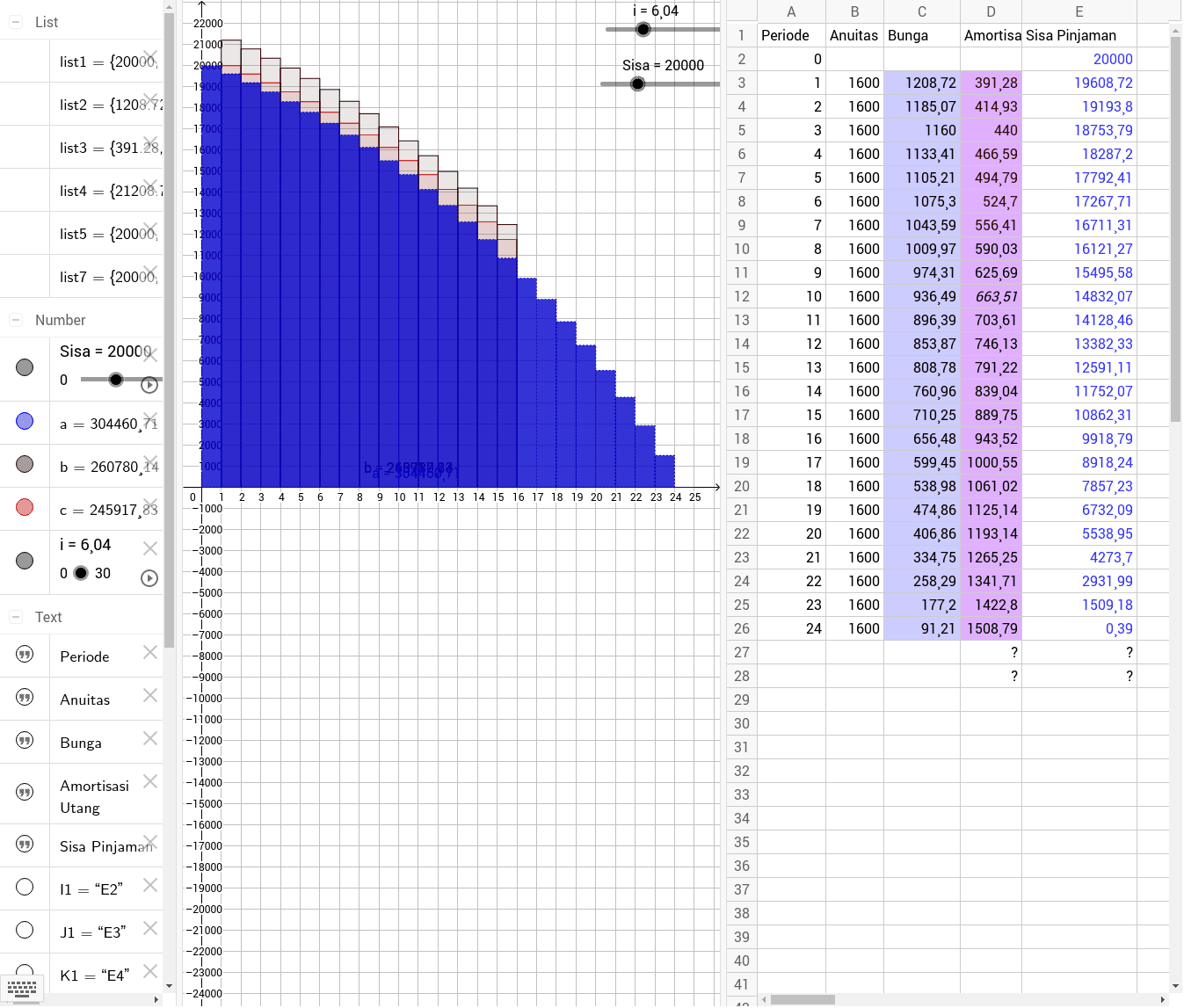
Task: Select spreadsheet column D header
Action: pyautogui.click(x=991, y=11)
